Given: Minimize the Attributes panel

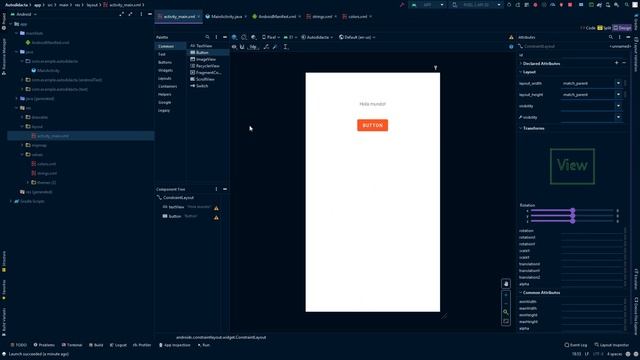Looking at the screenshot, I should point(628,37).
